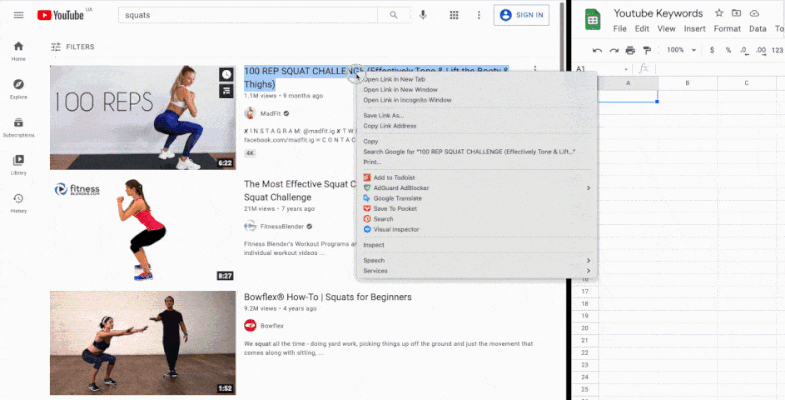Open Library in YouTube sidebar

click(x=19, y=165)
